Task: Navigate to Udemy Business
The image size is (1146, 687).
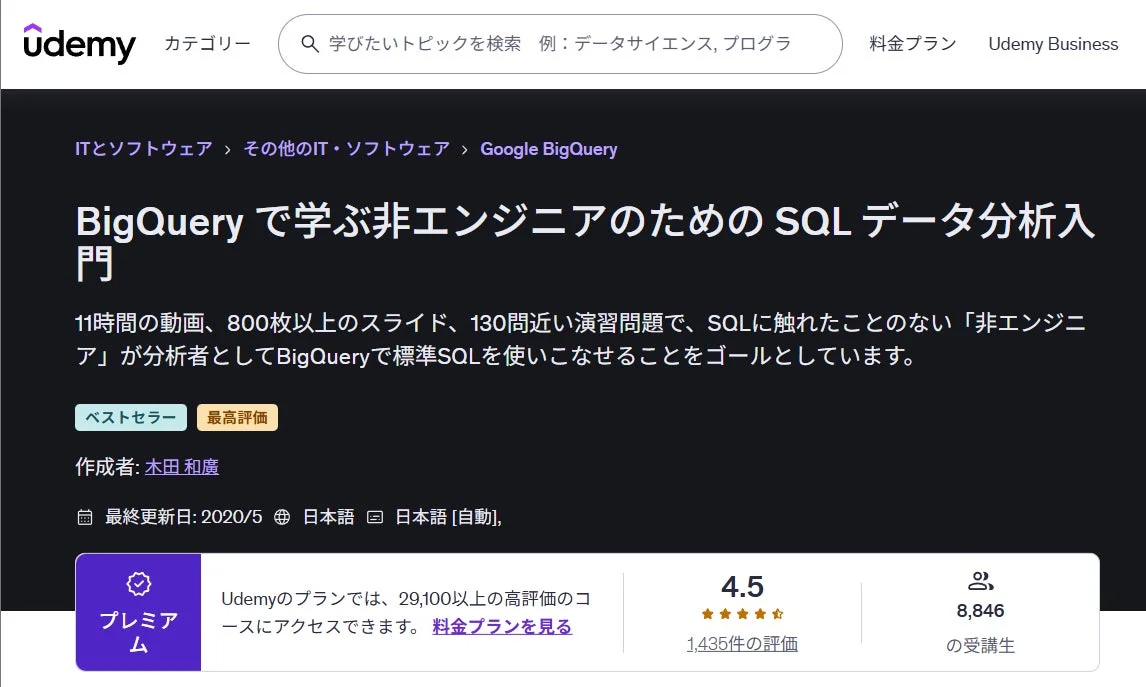Action: point(1052,44)
